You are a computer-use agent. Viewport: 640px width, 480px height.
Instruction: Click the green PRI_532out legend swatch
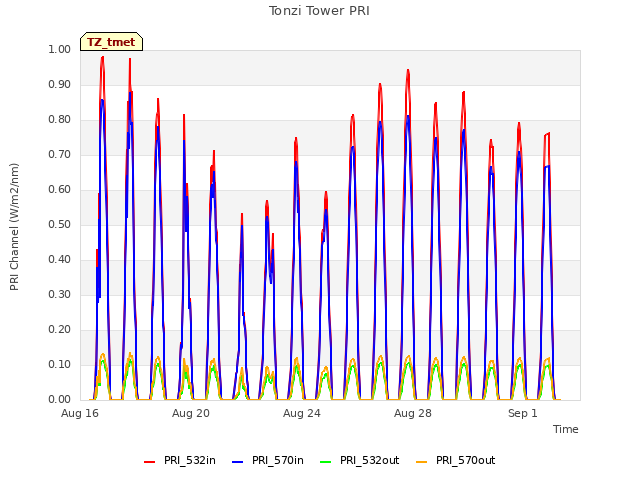[x=326, y=462]
